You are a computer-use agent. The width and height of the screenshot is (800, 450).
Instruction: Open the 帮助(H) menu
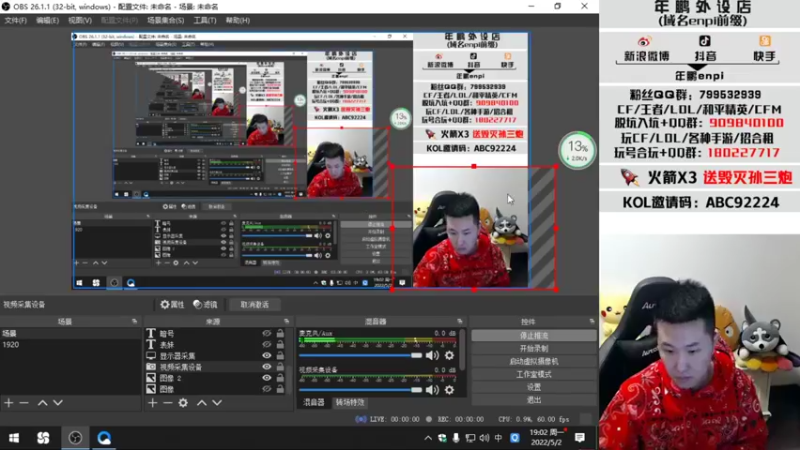point(237,20)
